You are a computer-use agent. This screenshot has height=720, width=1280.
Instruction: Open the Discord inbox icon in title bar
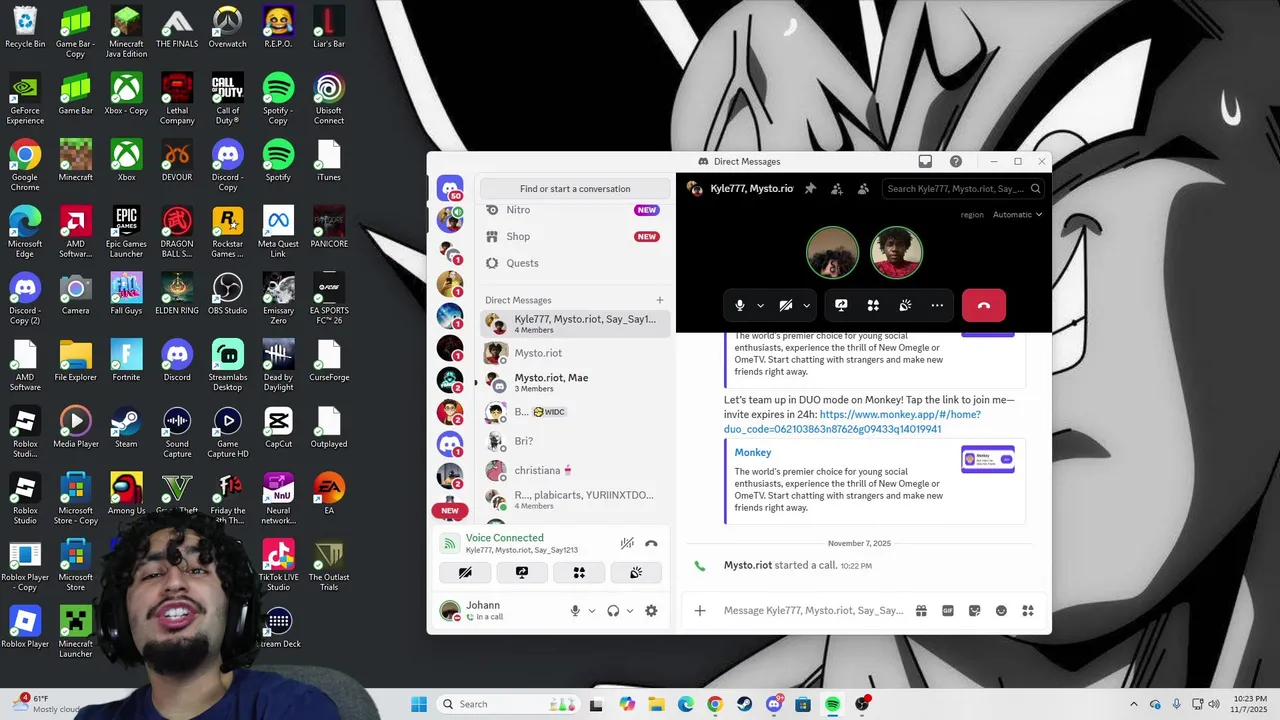pyautogui.click(x=925, y=161)
